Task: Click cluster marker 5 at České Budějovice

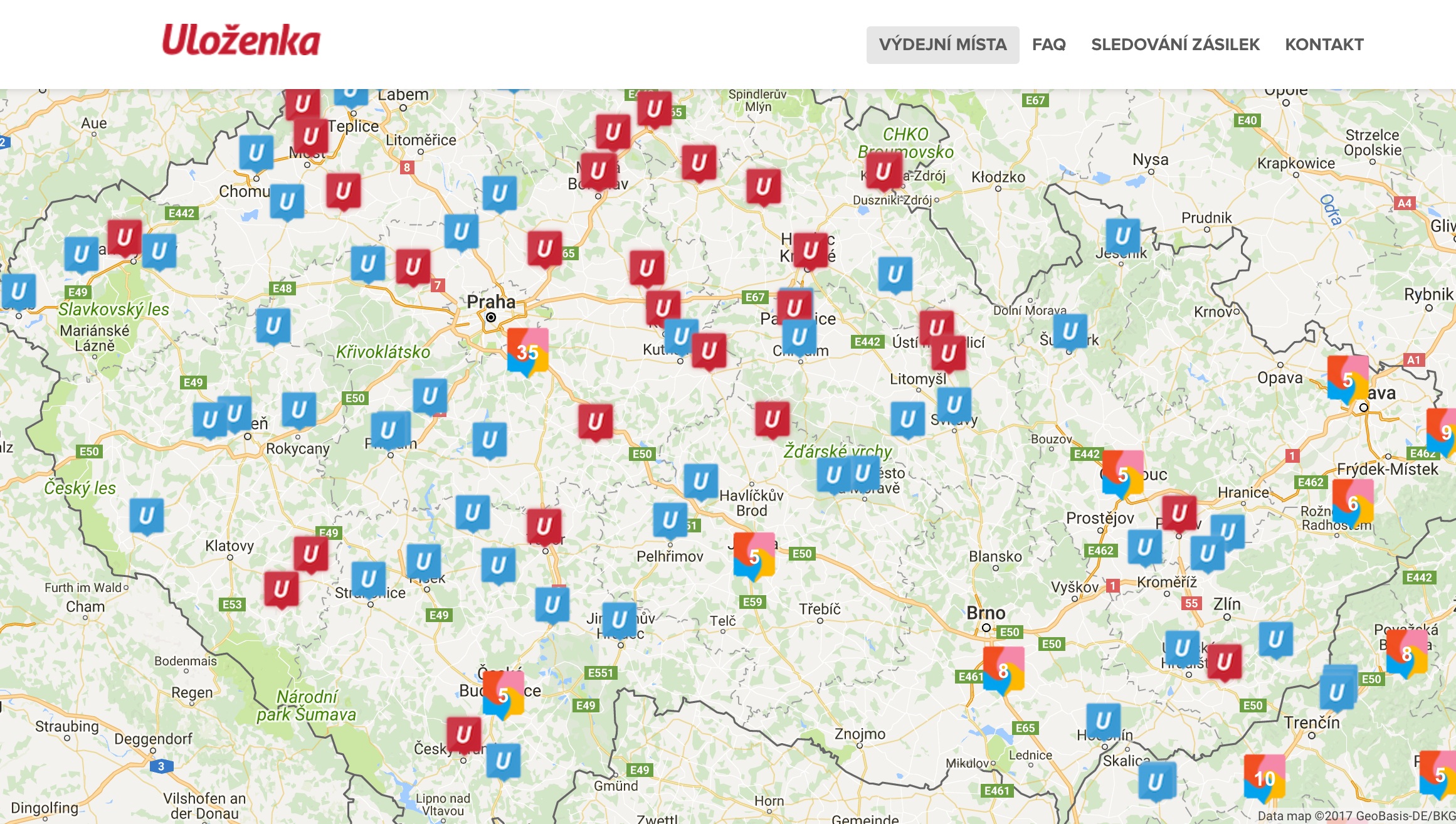Action: [503, 694]
